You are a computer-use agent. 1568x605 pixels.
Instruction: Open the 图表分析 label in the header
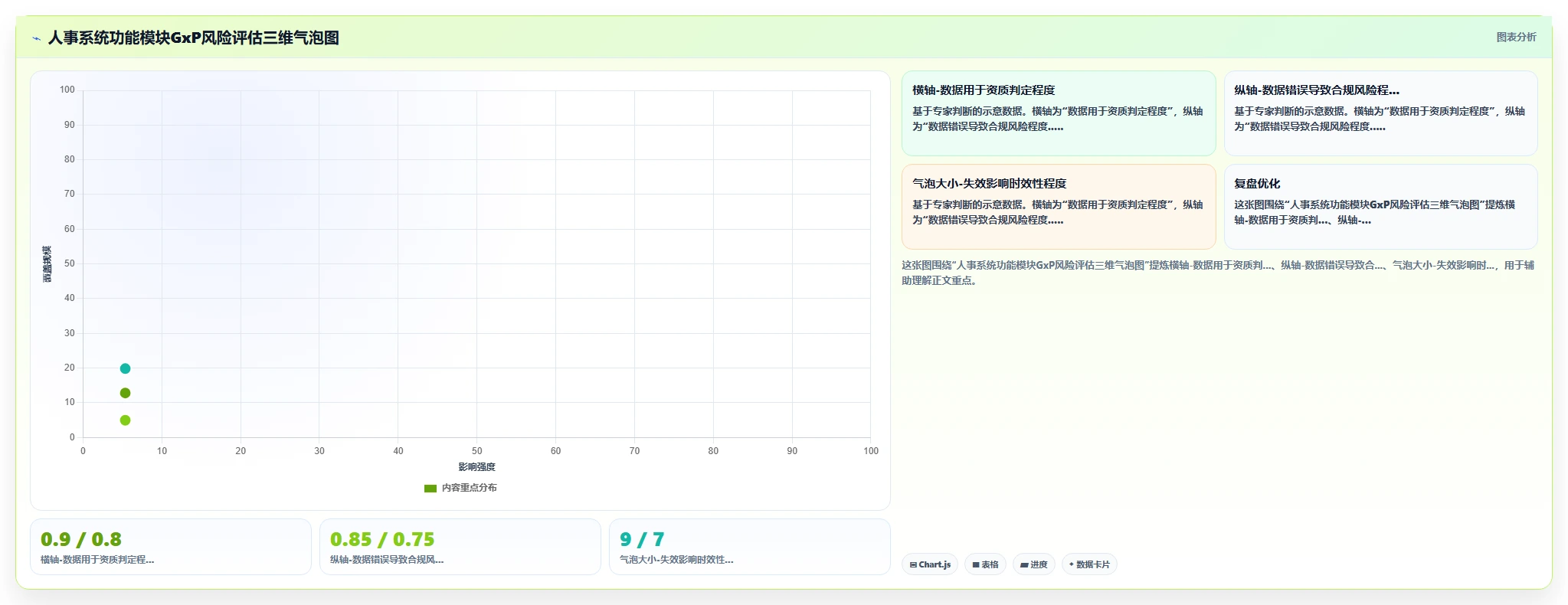coord(1516,37)
